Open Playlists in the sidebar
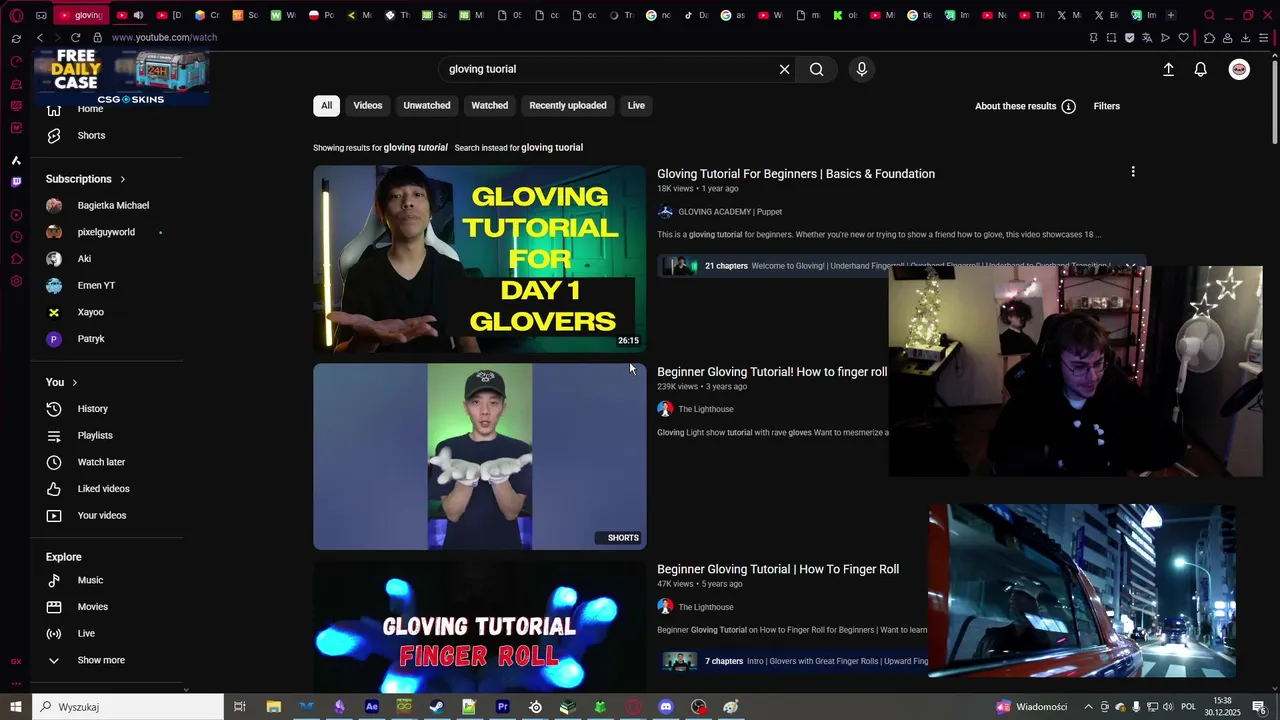This screenshot has height=720, width=1280. click(95, 435)
